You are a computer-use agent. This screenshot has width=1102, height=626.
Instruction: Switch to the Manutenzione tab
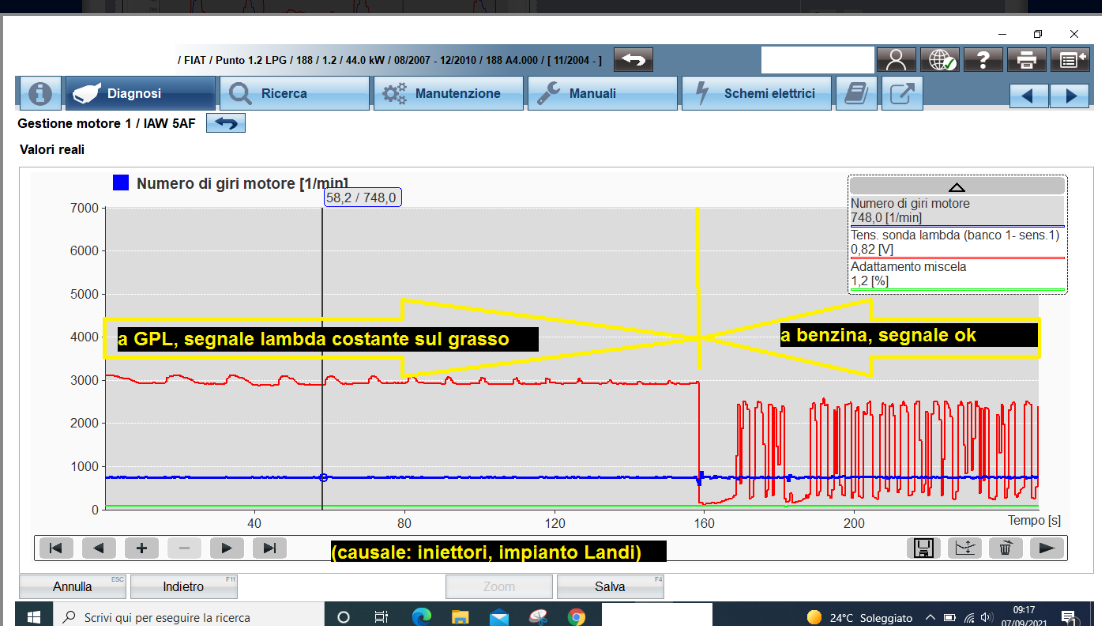[x=447, y=94]
